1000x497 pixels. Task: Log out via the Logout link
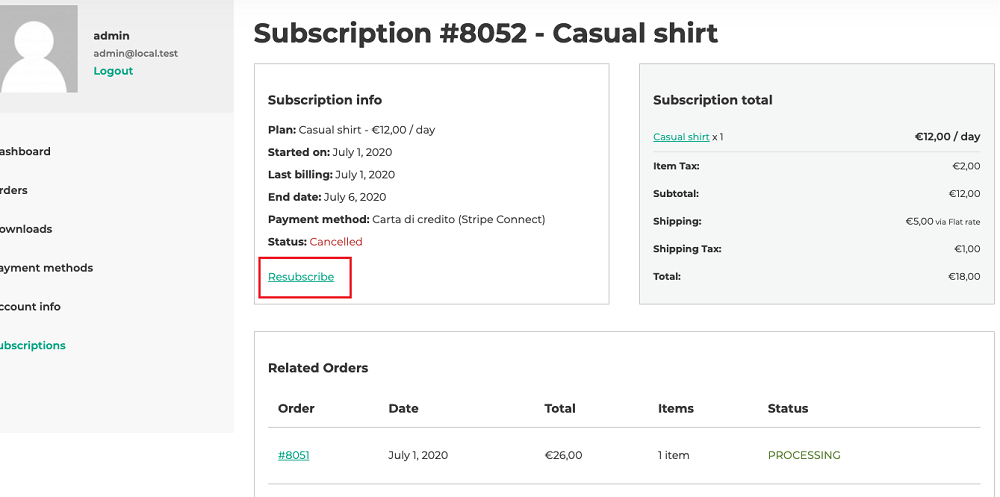pyautogui.click(x=113, y=71)
